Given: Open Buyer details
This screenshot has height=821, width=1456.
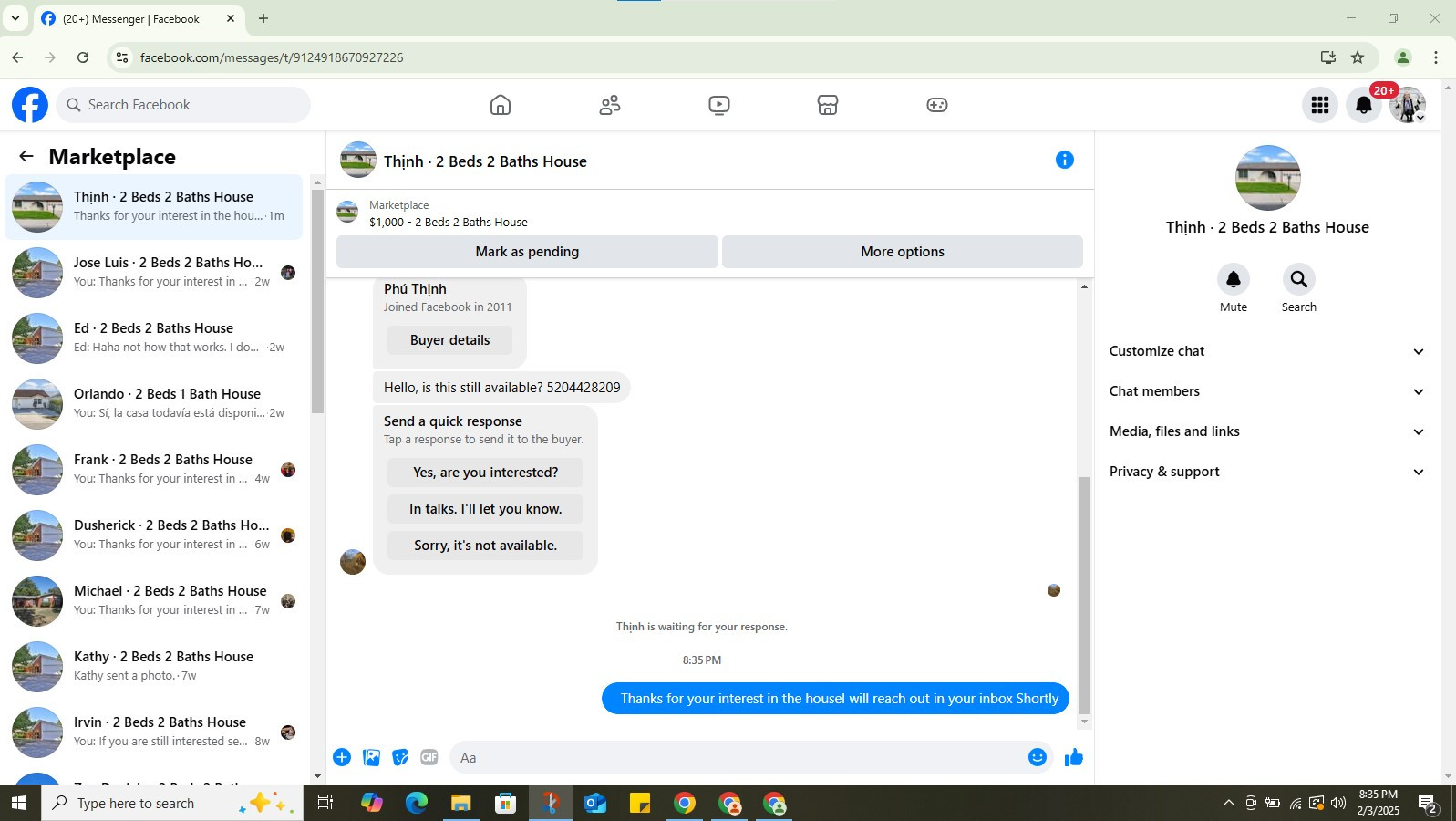Looking at the screenshot, I should tap(449, 340).
